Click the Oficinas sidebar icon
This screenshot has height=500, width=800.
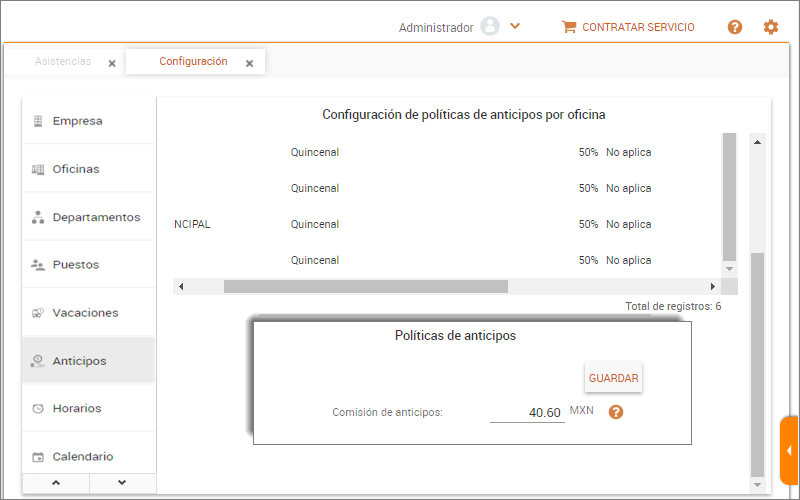click(x=38, y=169)
